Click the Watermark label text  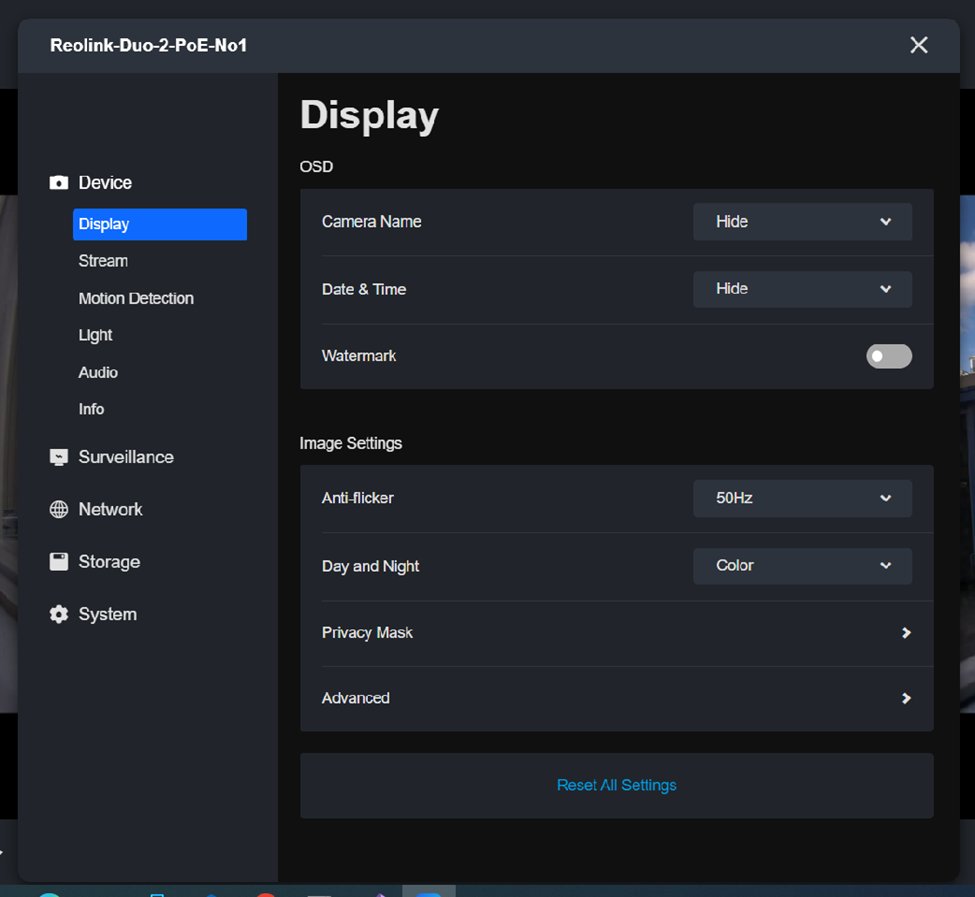[359, 356]
